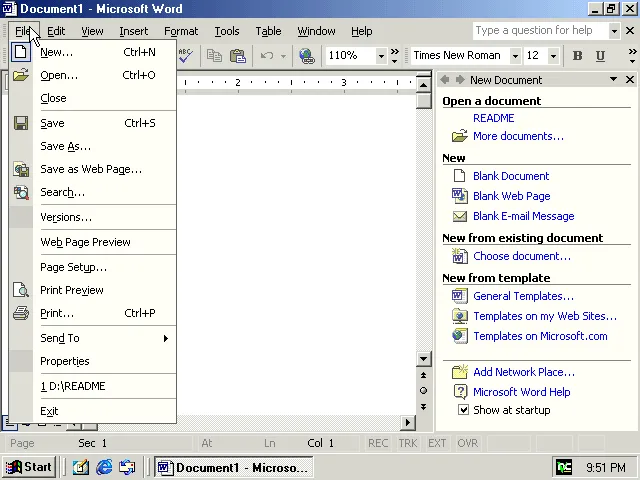Open the zoom percentage dropdown
The width and height of the screenshot is (640, 480).
(381, 56)
